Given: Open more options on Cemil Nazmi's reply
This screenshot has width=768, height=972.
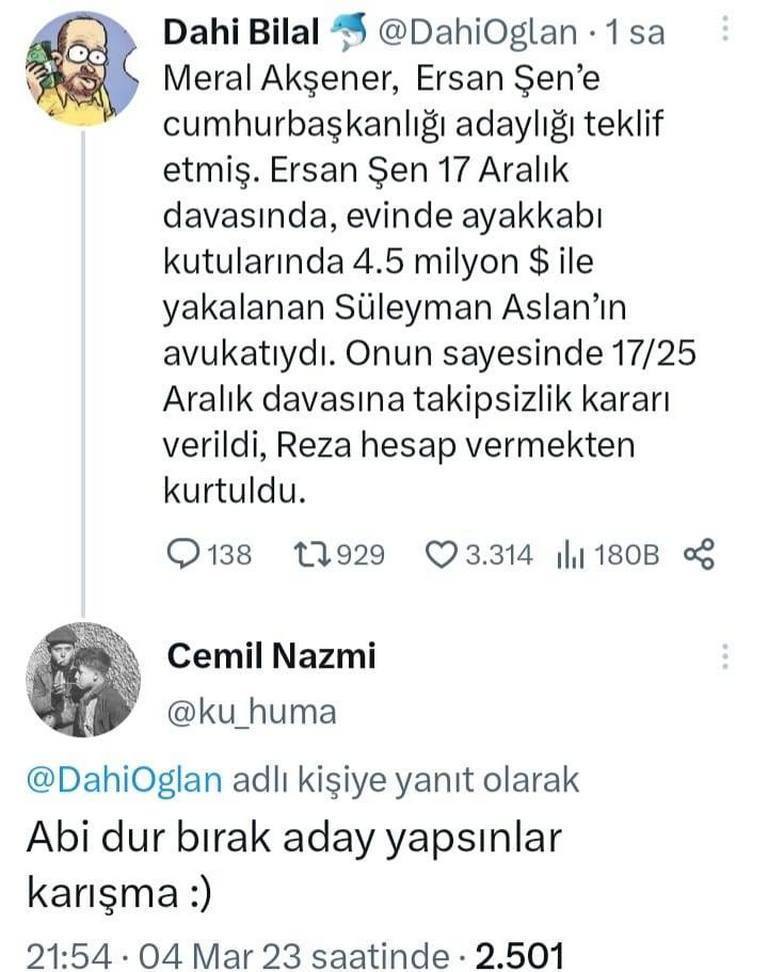Looking at the screenshot, I should pos(725,656).
